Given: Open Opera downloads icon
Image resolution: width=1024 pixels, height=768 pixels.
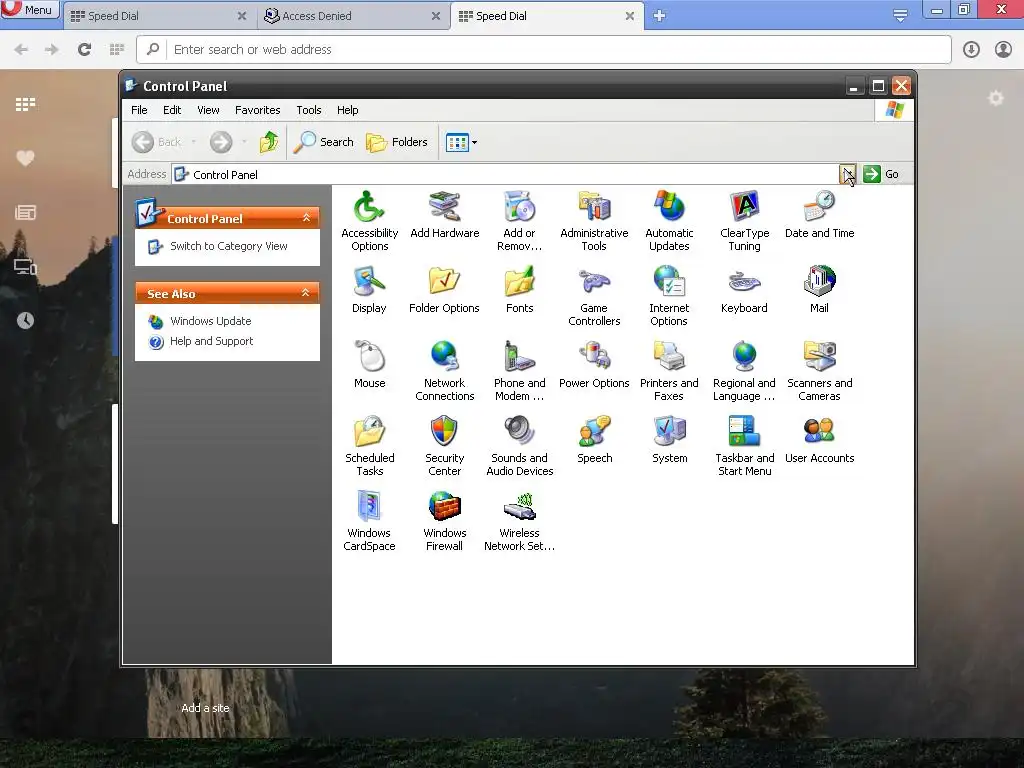Looking at the screenshot, I should pos(971,49).
